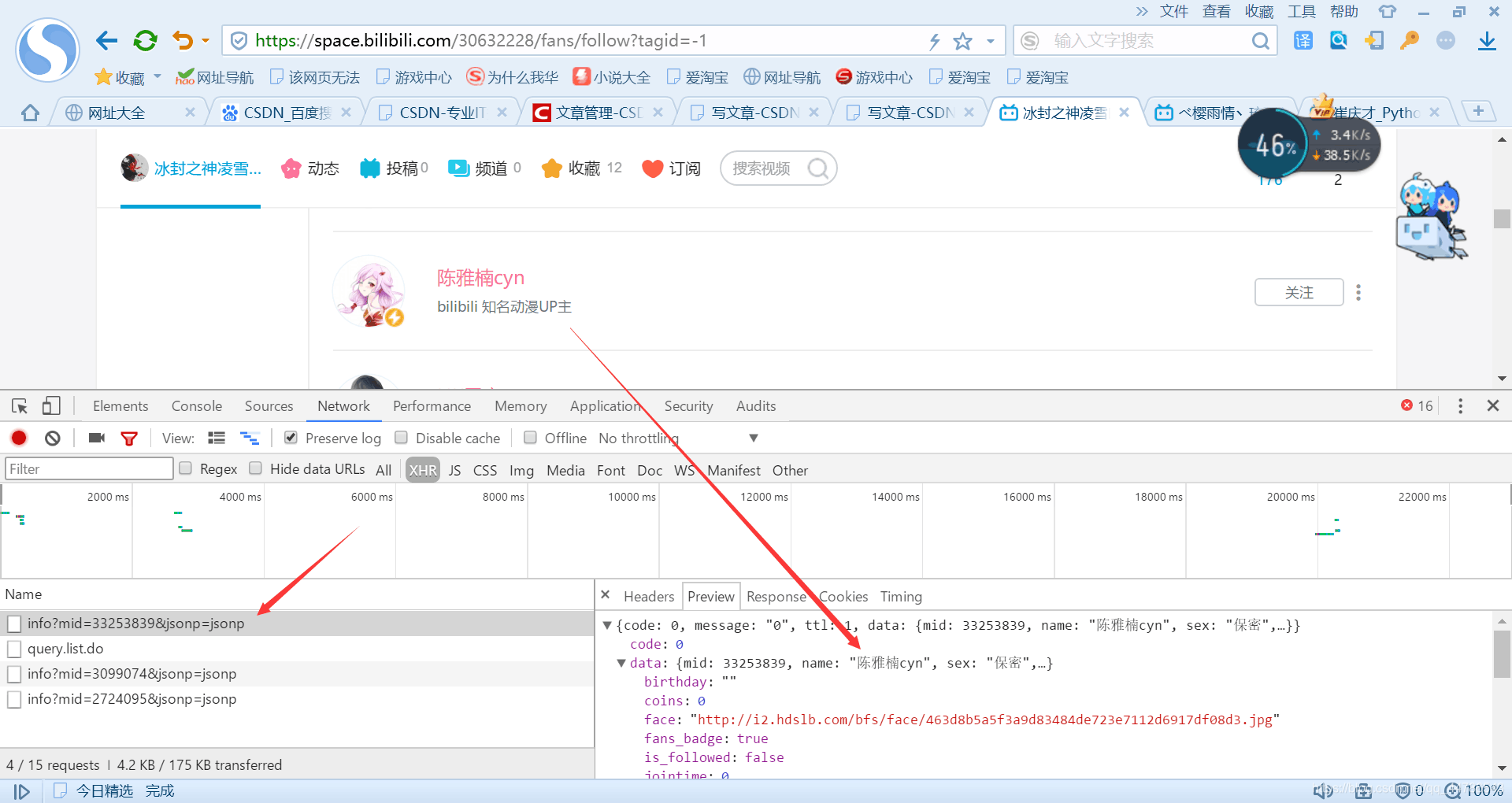Open the address bar dropdown arrow
This screenshot has width=1512, height=803.
tap(991, 41)
